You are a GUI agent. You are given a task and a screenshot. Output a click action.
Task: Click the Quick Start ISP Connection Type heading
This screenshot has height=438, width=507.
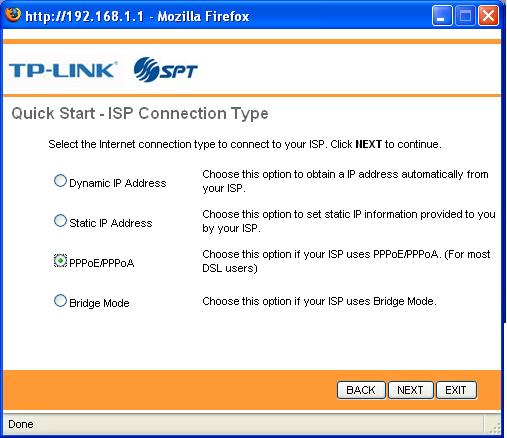click(140, 113)
